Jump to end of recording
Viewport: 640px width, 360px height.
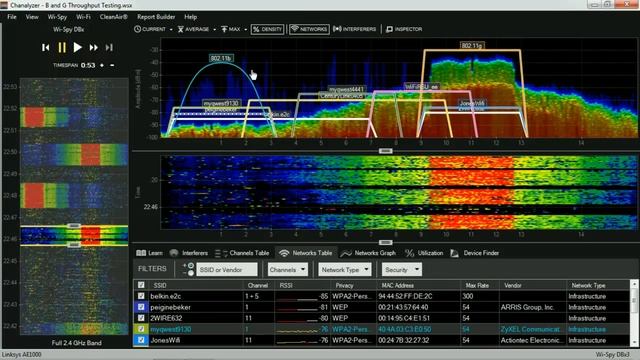(x=109, y=48)
